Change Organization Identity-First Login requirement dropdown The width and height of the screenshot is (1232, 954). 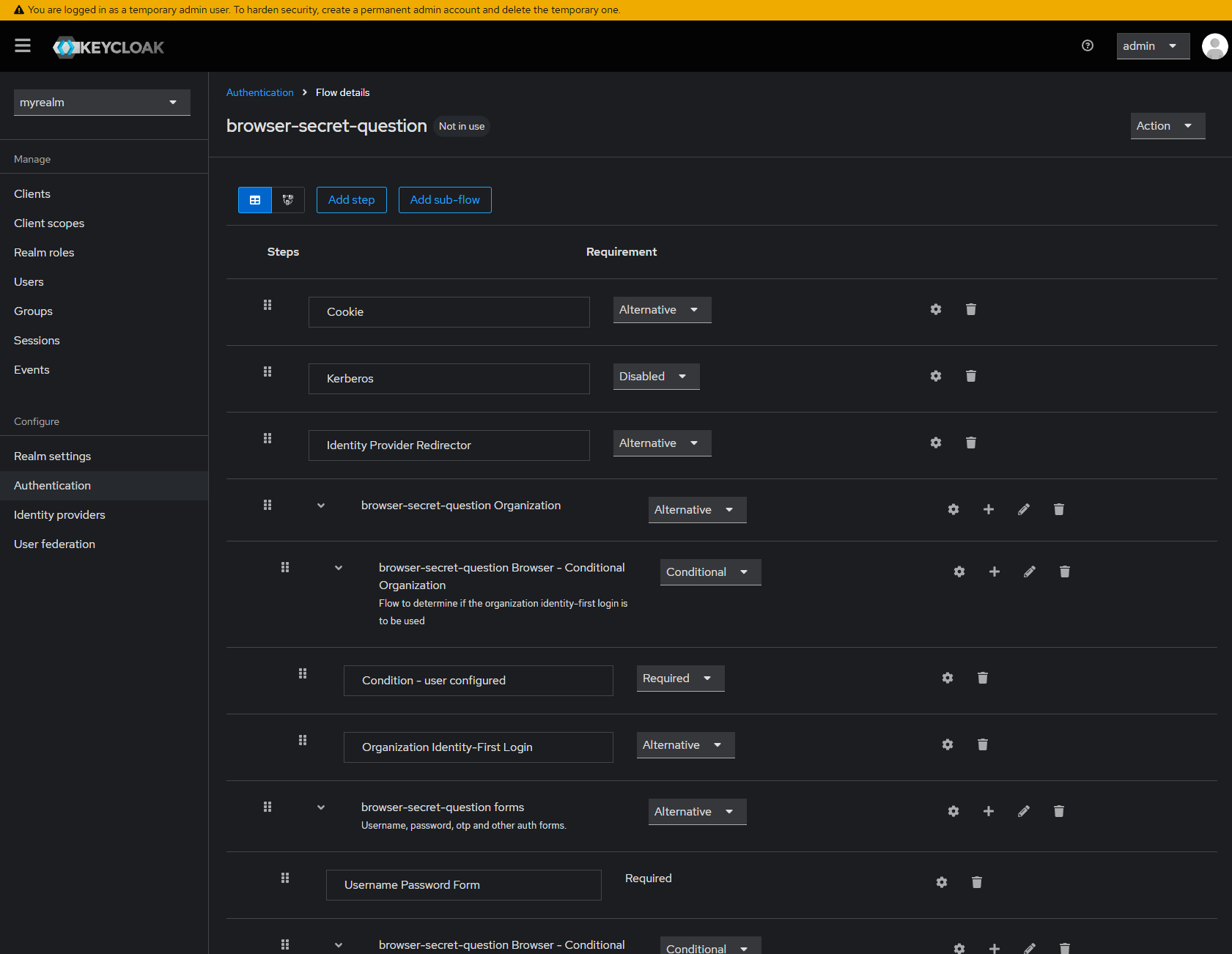685,745
